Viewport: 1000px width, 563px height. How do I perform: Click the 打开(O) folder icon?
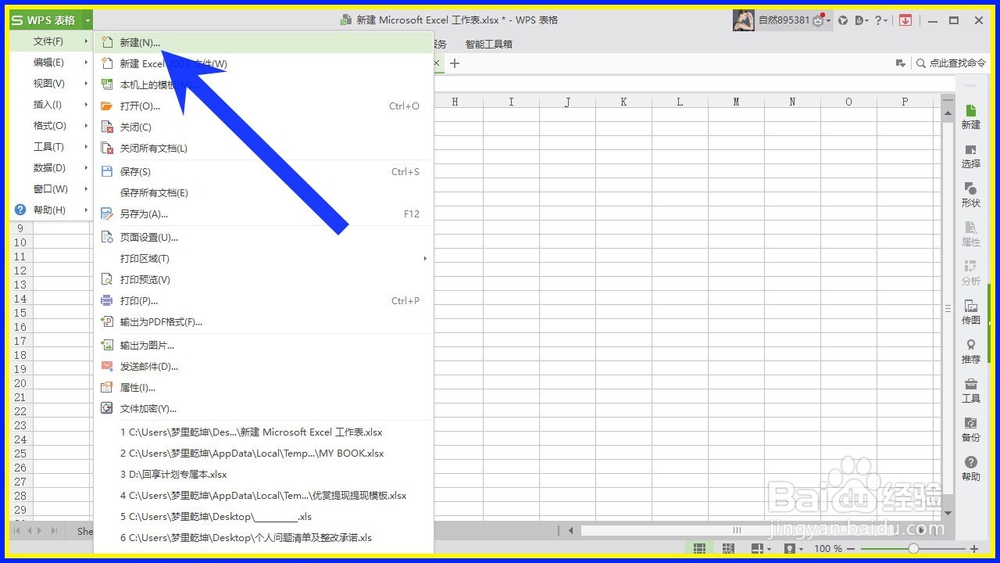107,106
